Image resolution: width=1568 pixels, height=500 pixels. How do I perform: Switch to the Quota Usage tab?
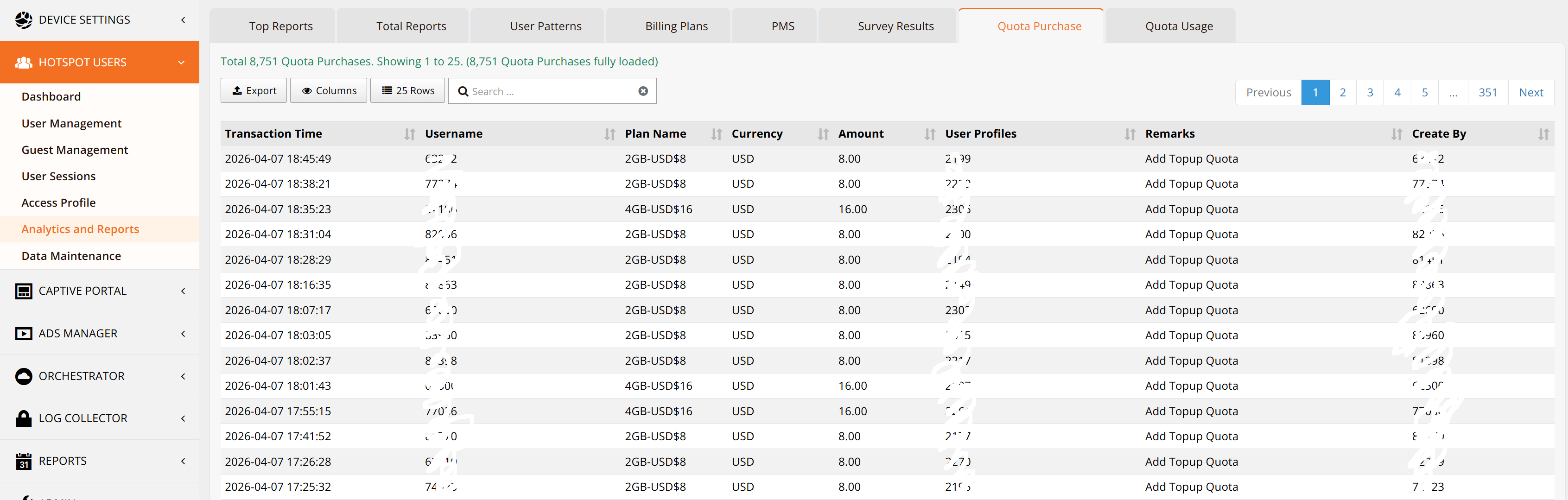(x=1179, y=26)
